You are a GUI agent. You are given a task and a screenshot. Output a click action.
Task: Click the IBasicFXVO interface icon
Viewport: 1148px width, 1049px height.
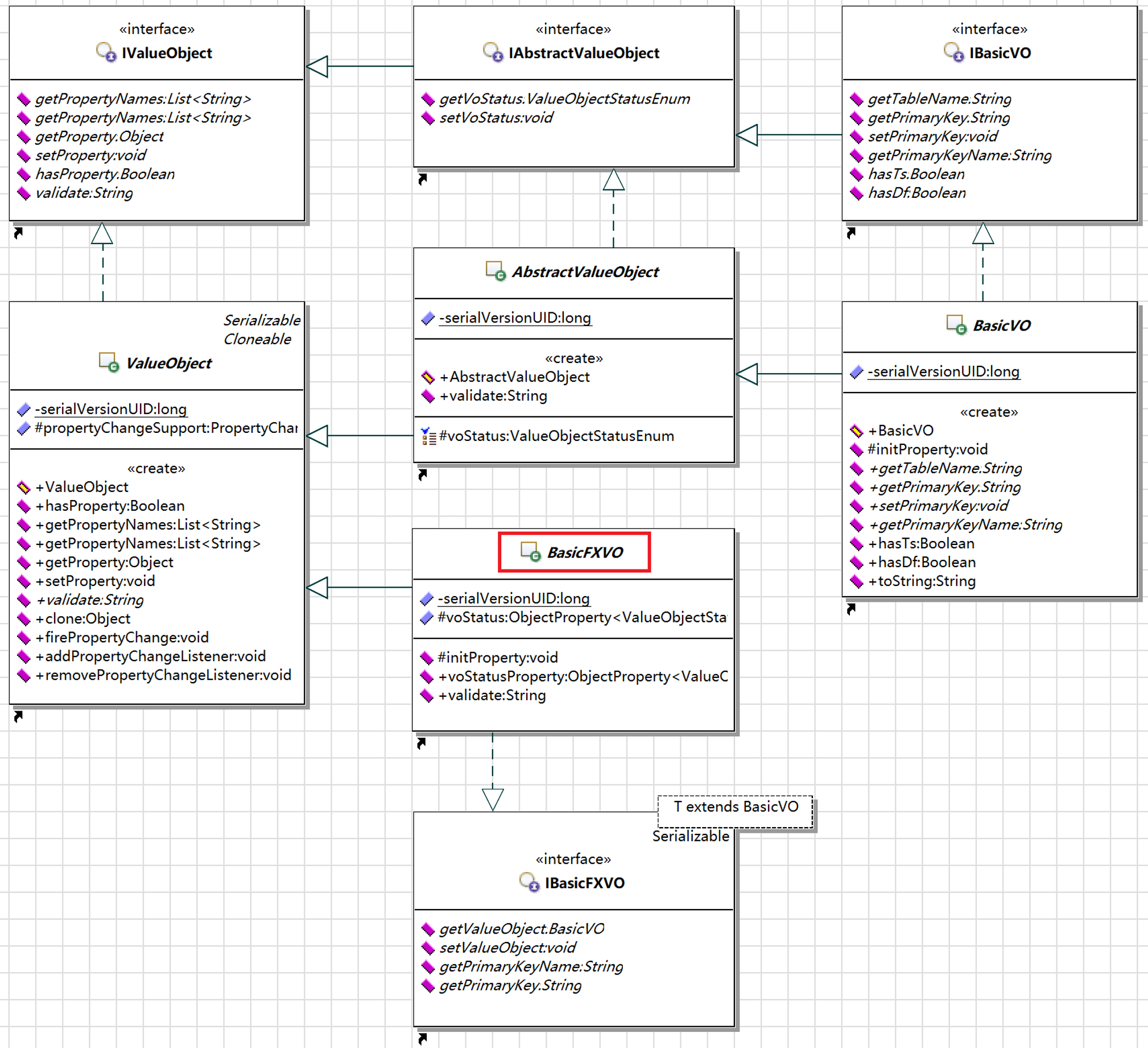(x=529, y=882)
